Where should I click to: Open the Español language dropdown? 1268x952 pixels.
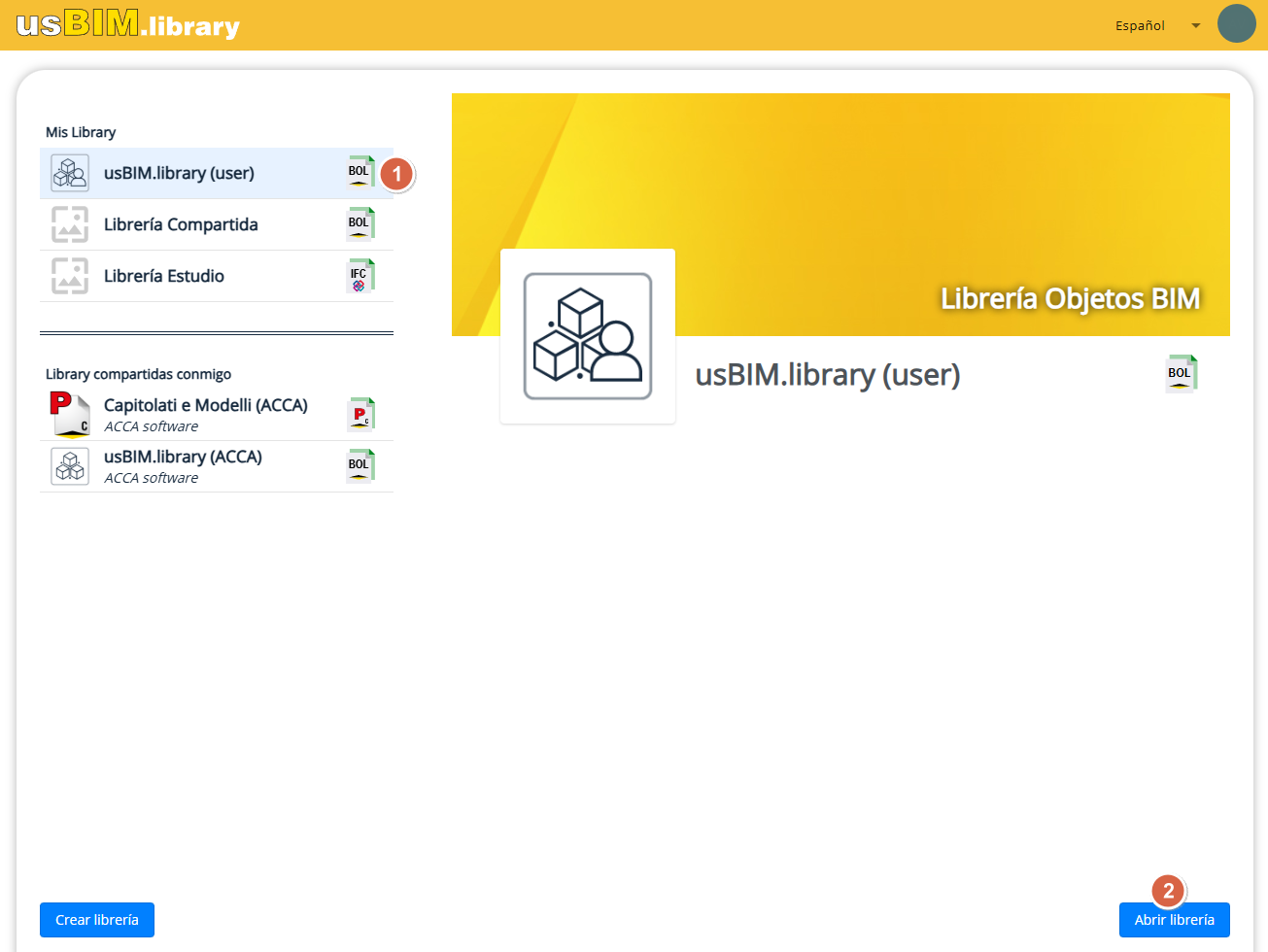coord(1140,25)
